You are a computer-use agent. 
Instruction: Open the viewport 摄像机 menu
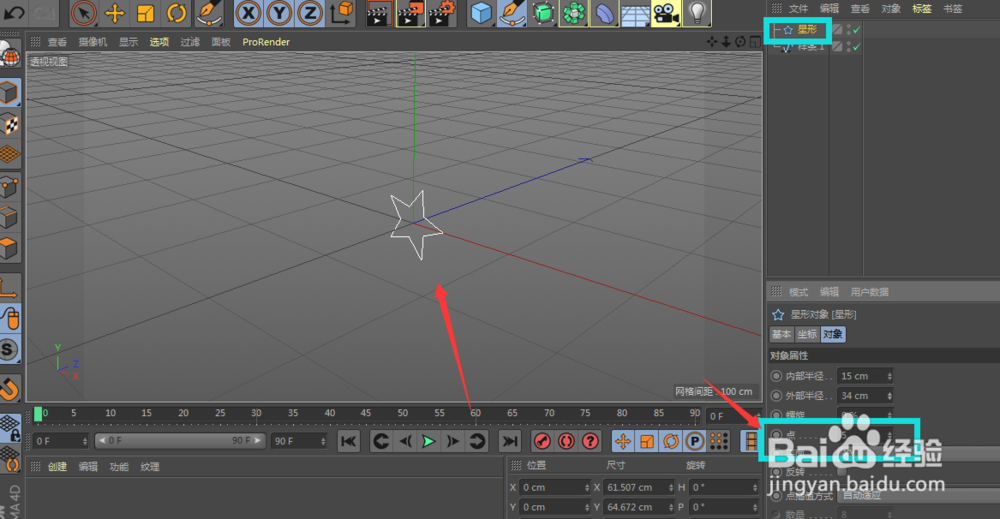93,42
